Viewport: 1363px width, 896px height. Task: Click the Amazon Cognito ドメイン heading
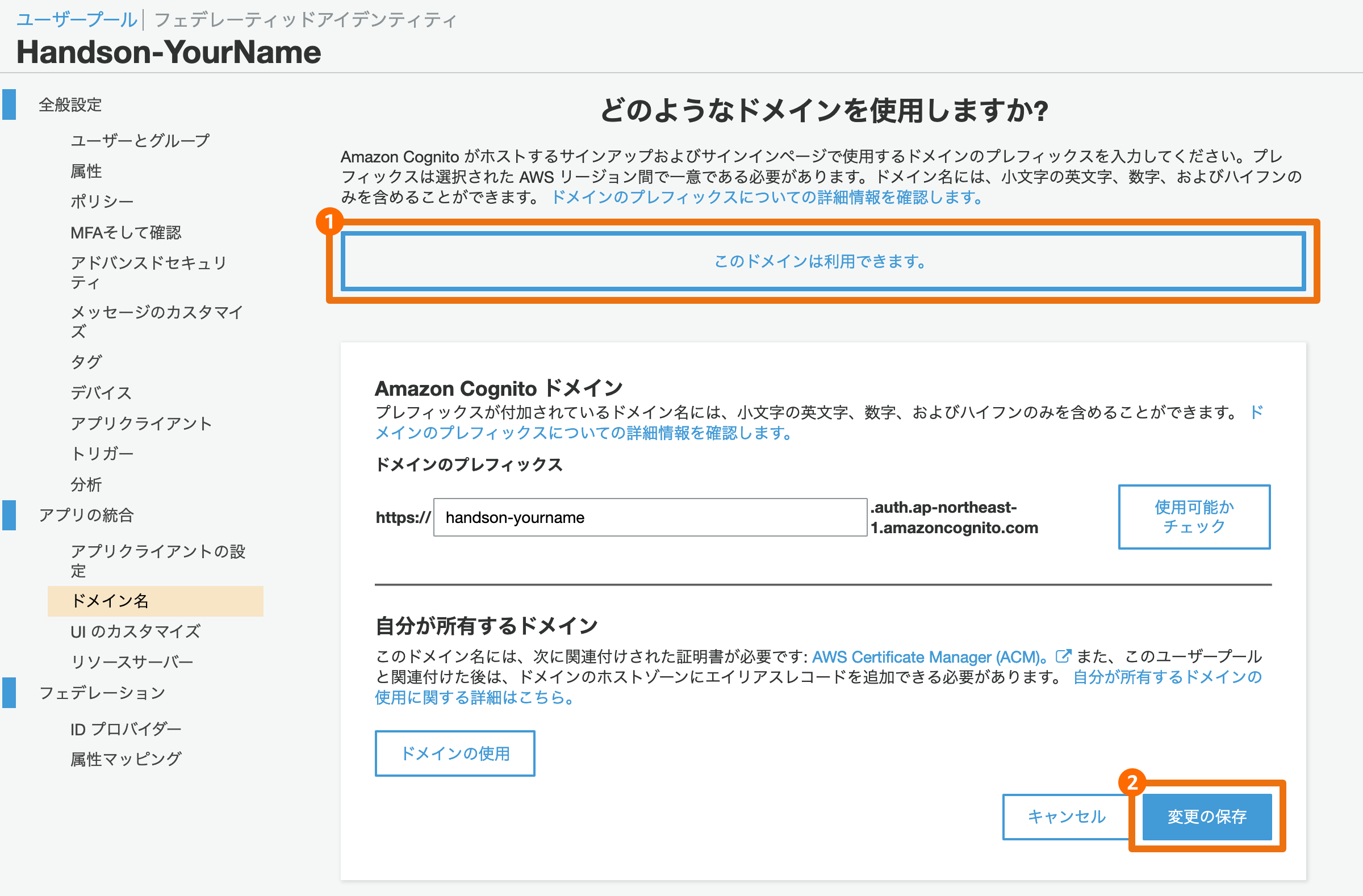tap(498, 388)
